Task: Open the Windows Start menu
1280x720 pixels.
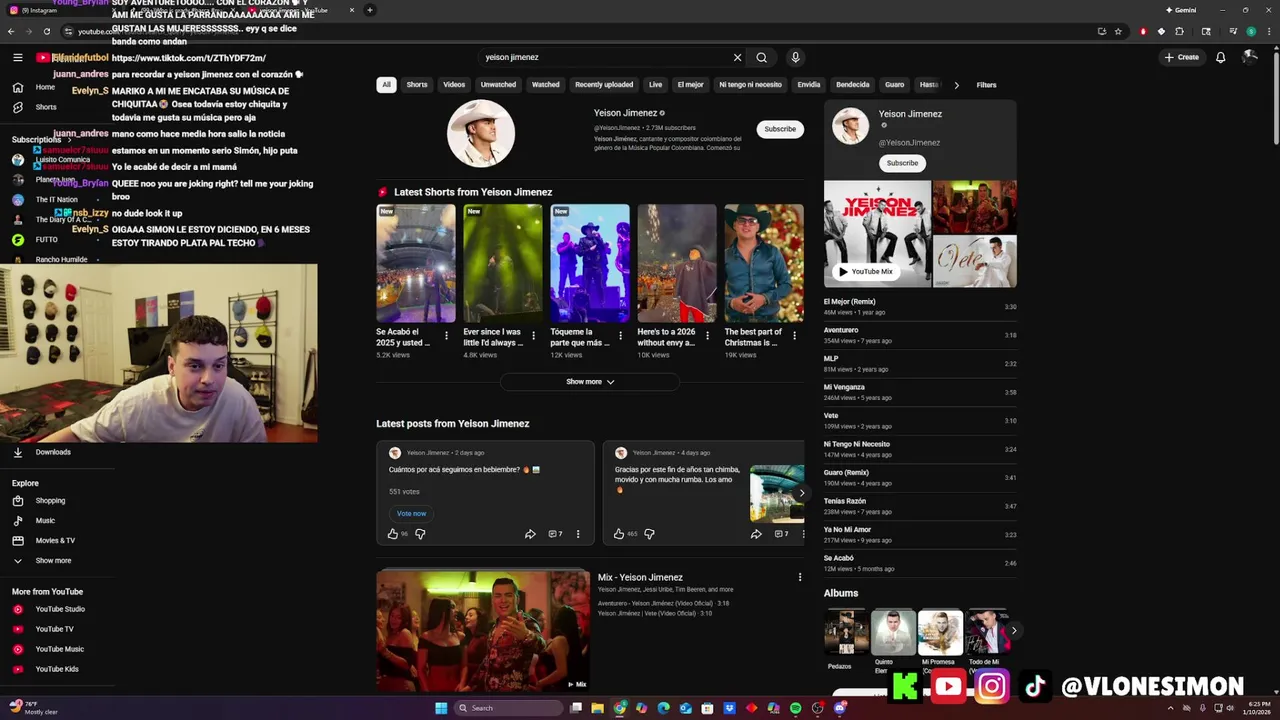Action: tap(441, 708)
